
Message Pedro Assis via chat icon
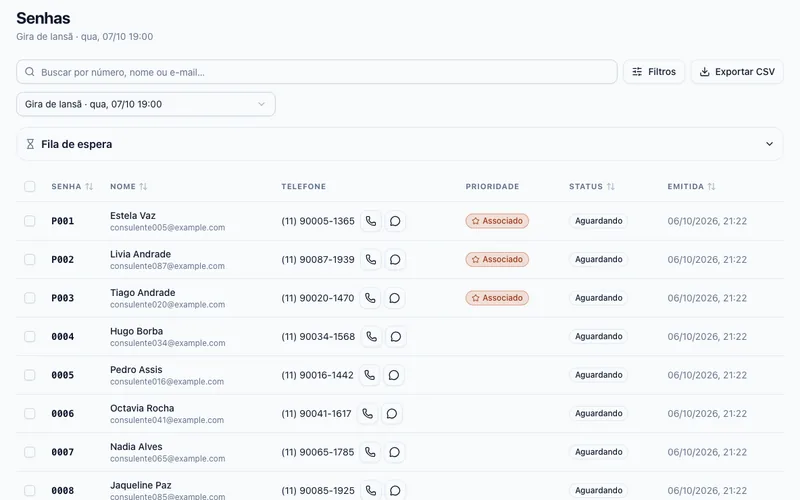coord(394,375)
